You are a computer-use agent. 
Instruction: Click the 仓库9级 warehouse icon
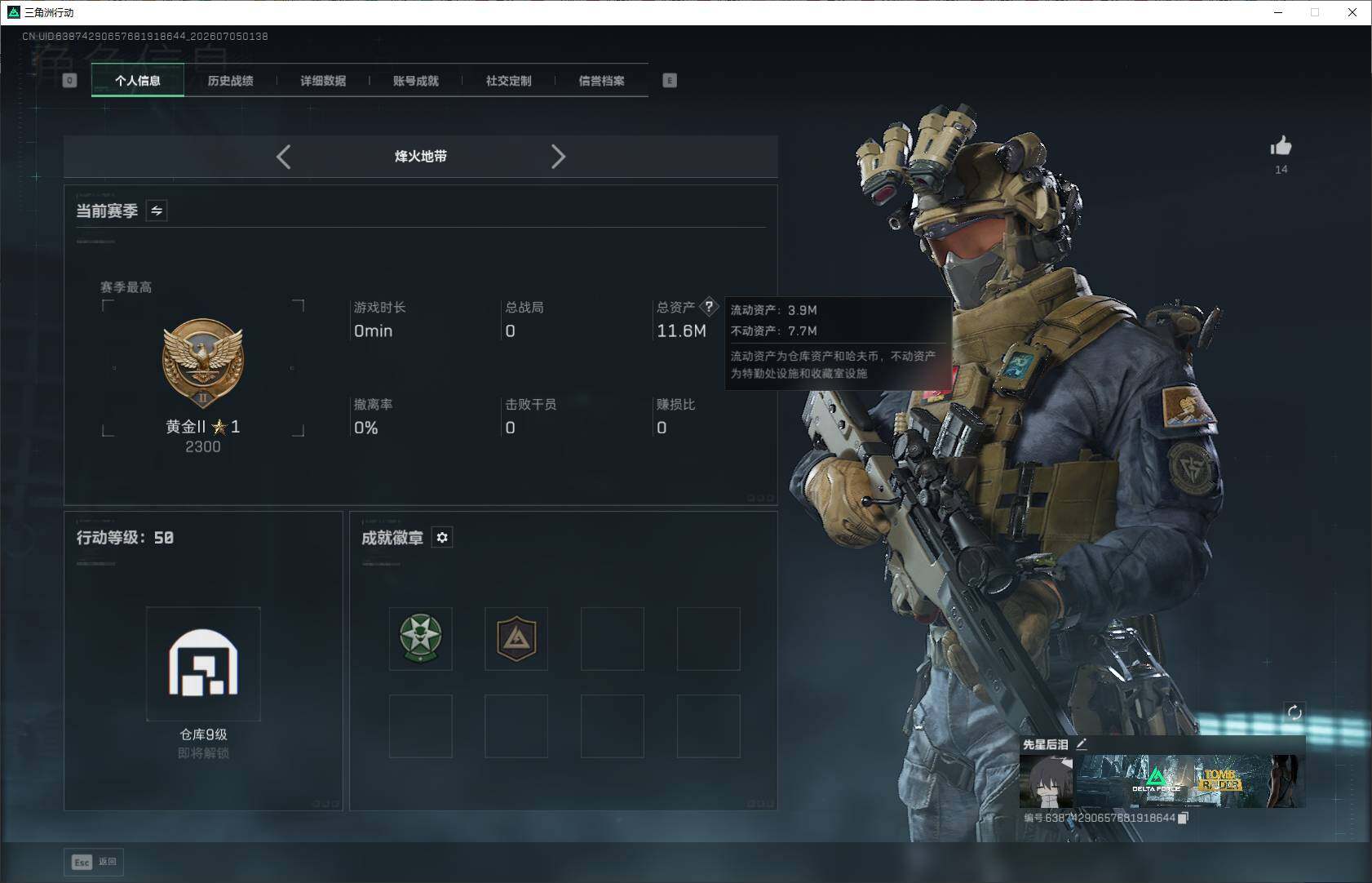pos(203,663)
